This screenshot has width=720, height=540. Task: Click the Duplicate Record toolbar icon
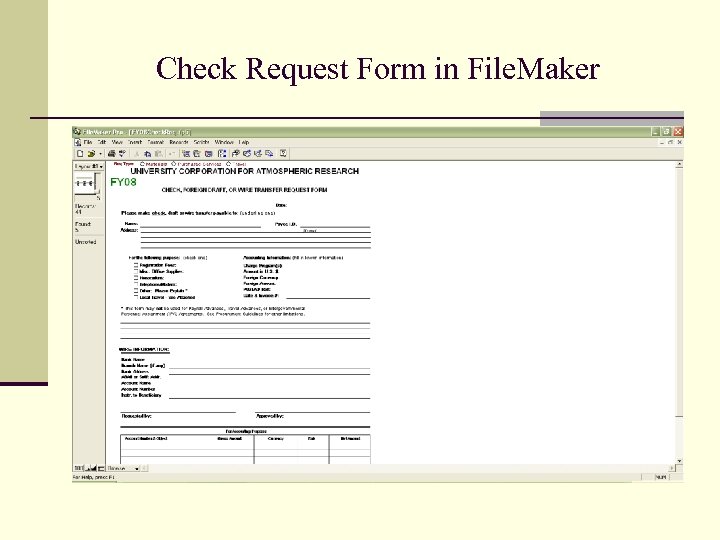(197, 154)
